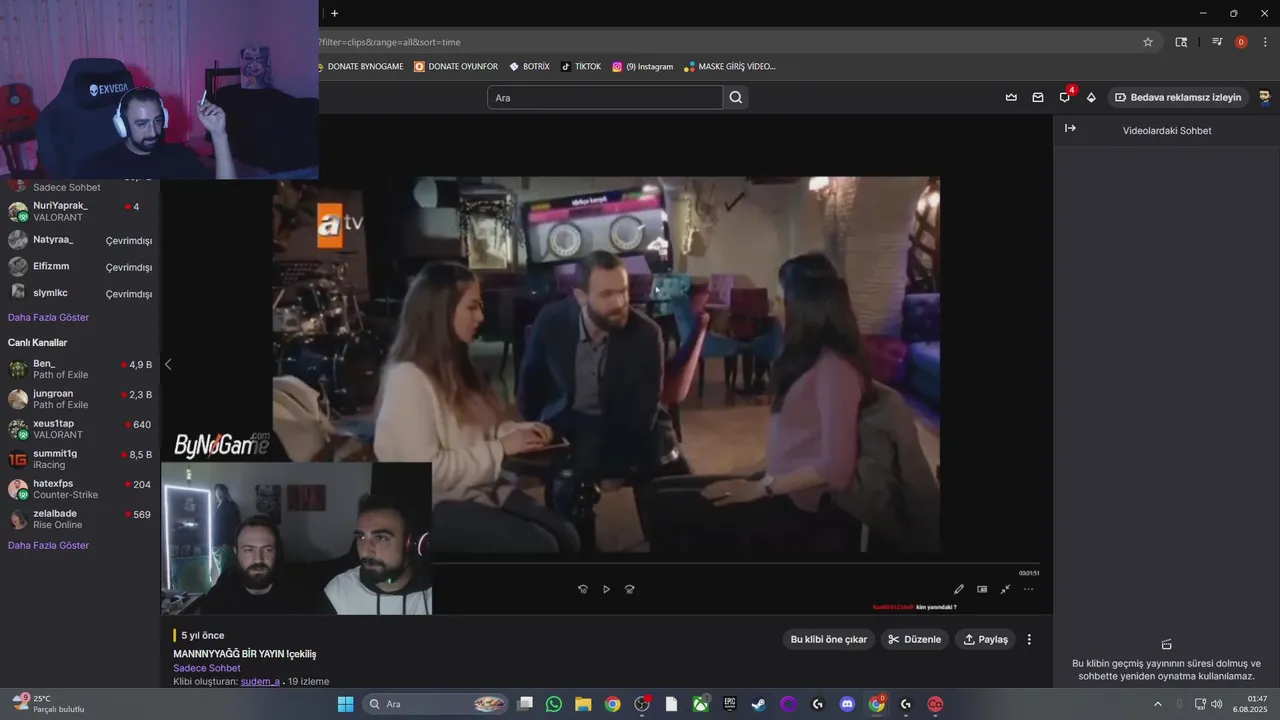
Task: Toggle theatre mode icon in player
Action: tap(982, 589)
